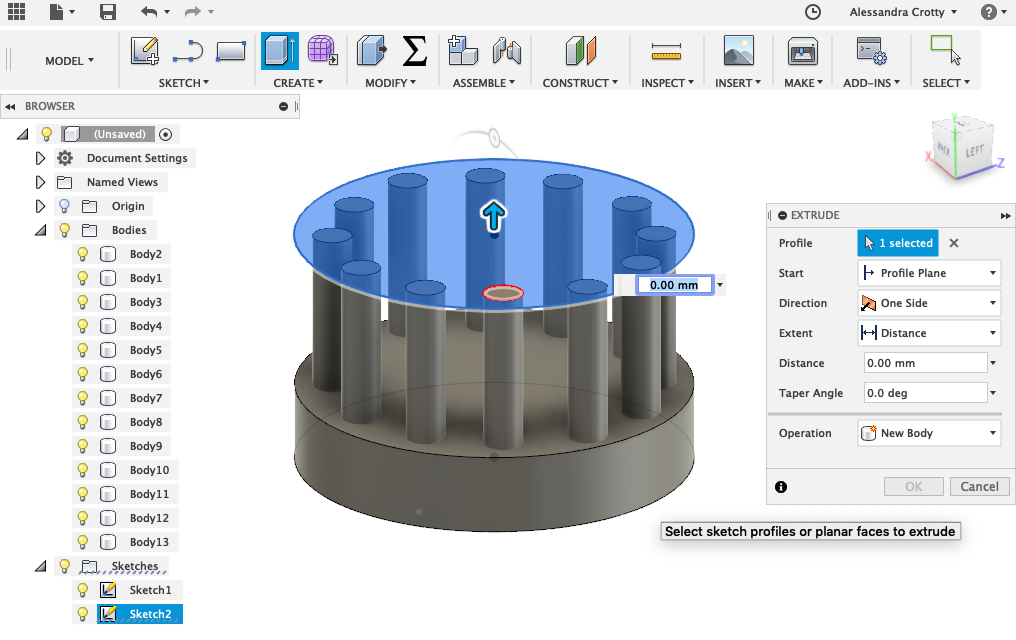The height and width of the screenshot is (640, 1016).
Task: Select Body7 in the browser
Action: [145, 398]
